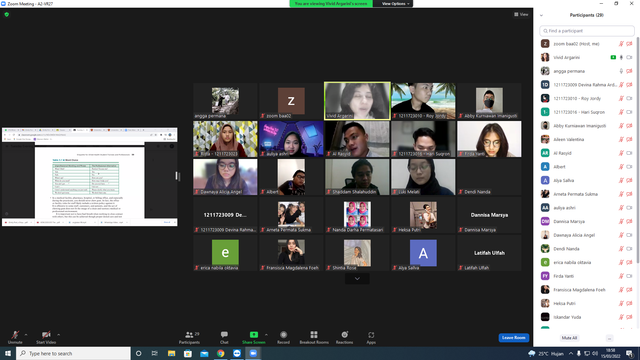Open the weather widget showing 25°C Hujan

[546, 353]
